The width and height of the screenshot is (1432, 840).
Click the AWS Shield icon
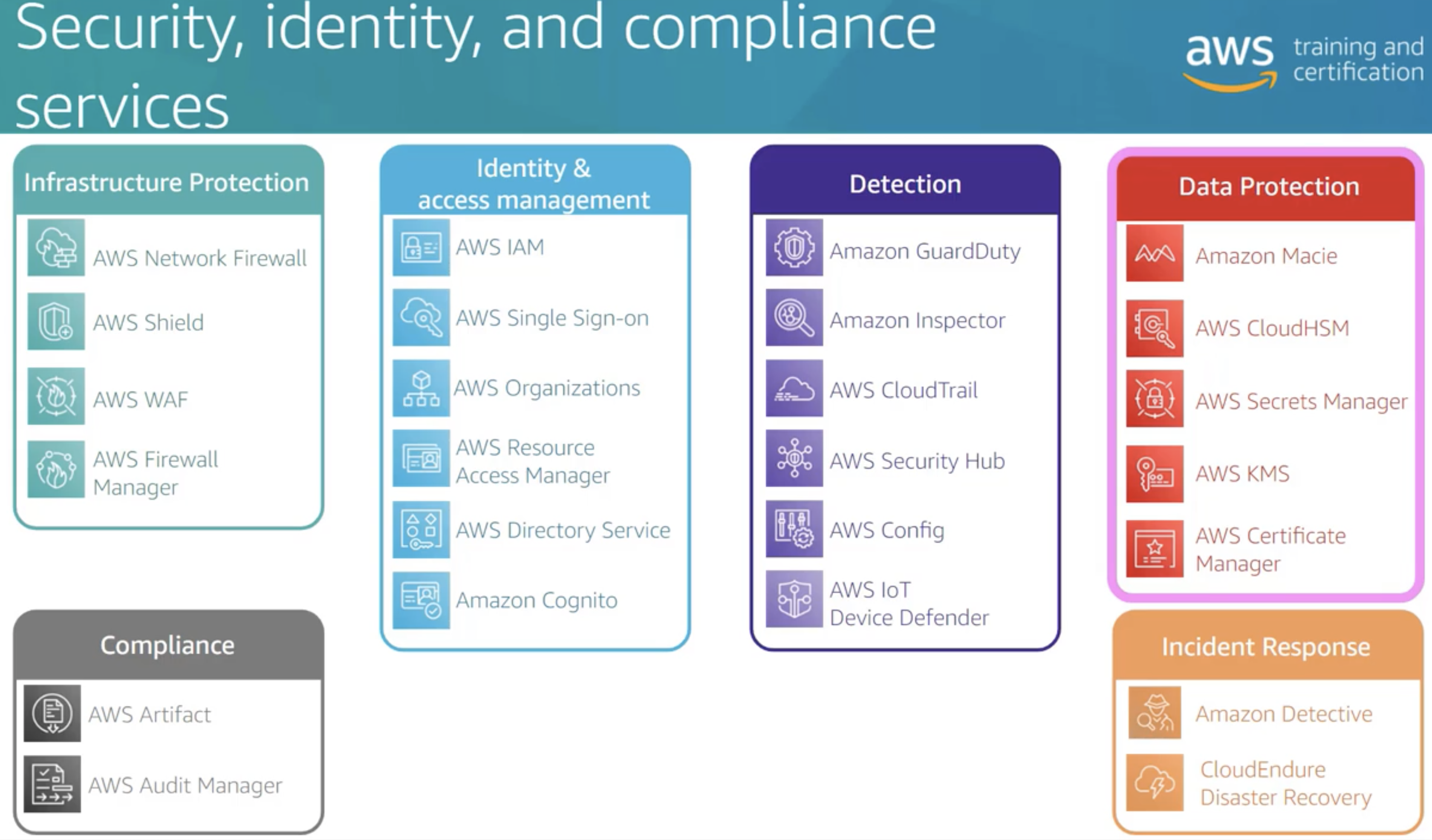tap(56, 322)
